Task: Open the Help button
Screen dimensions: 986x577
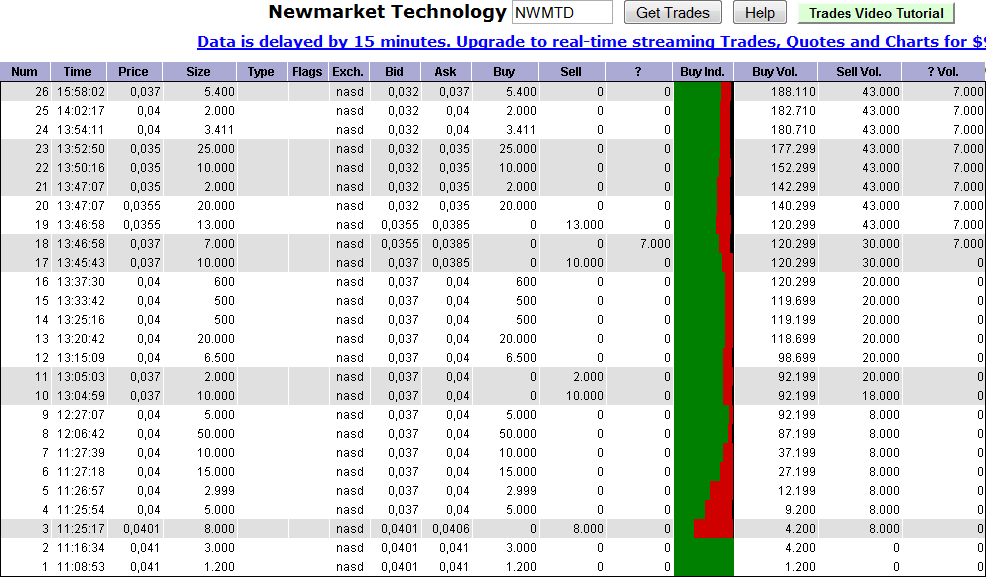Action: point(759,13)
